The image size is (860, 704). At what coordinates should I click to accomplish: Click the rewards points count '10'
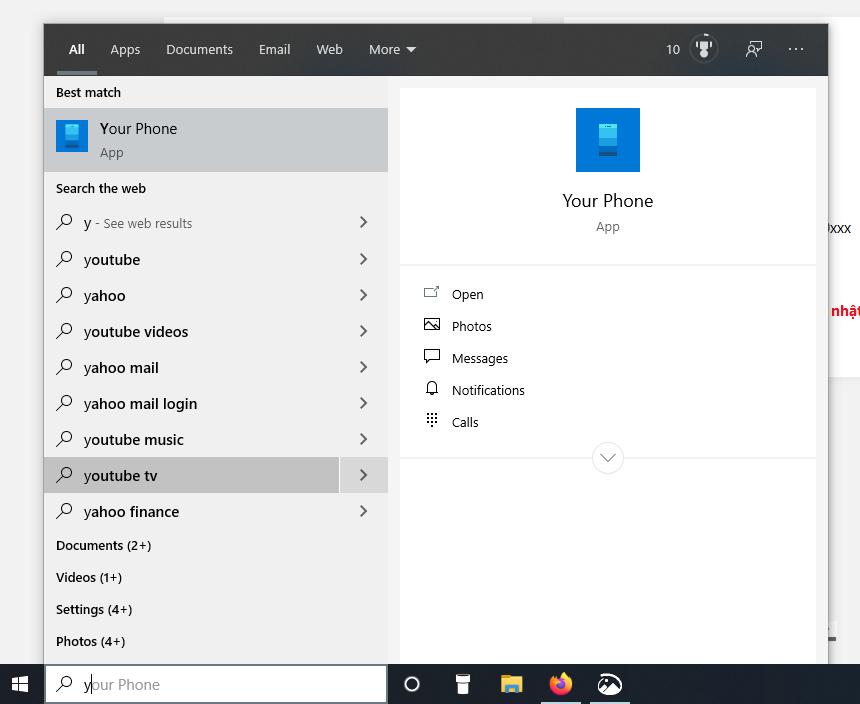click(x=673, y=49)
